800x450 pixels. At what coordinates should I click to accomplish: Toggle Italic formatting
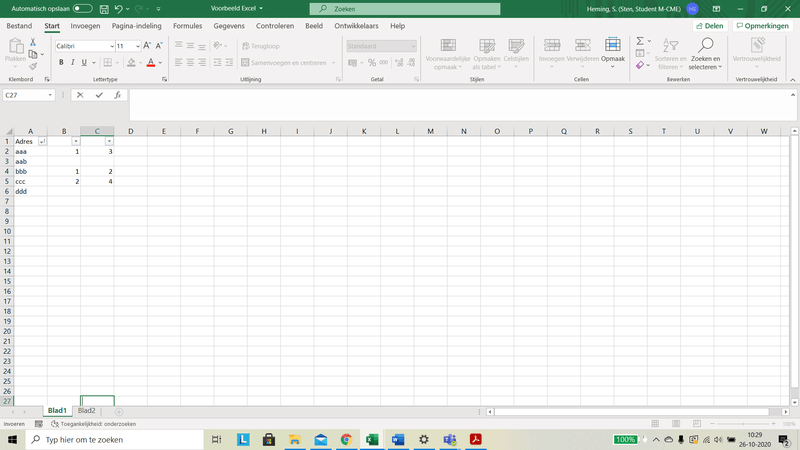[72, 62]
